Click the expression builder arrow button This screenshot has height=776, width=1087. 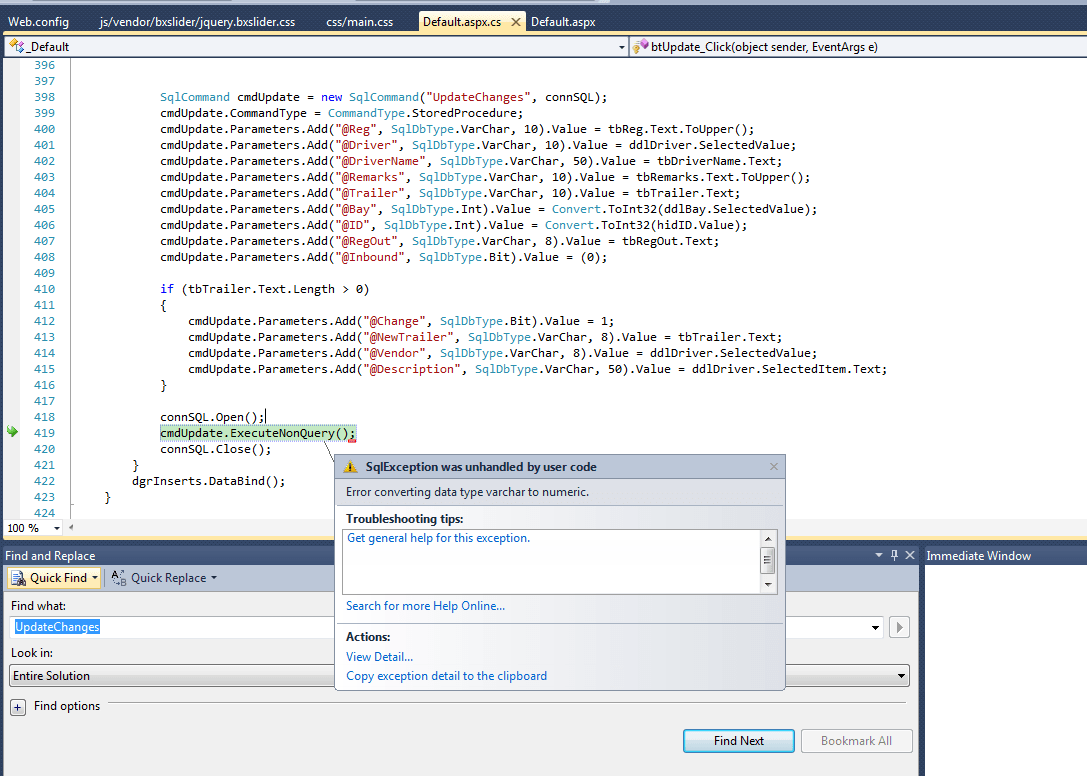899,628
